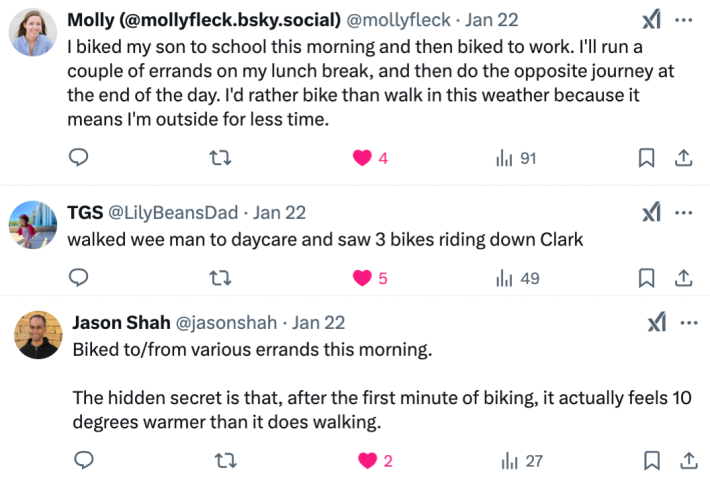Click TGS's profile avatar
This screenshot has width=710, height=480.
click(x=32, y=224)
